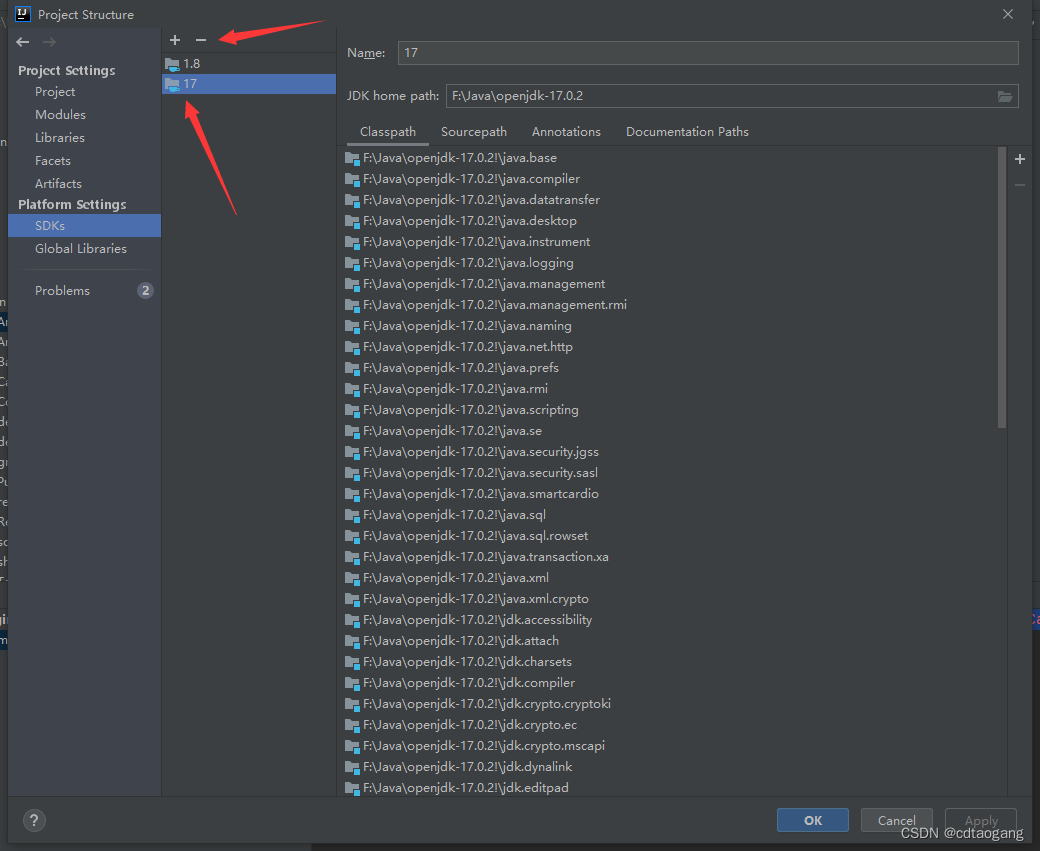Confirm with the OK button
1040x851 pixels.
coord(812,820)
